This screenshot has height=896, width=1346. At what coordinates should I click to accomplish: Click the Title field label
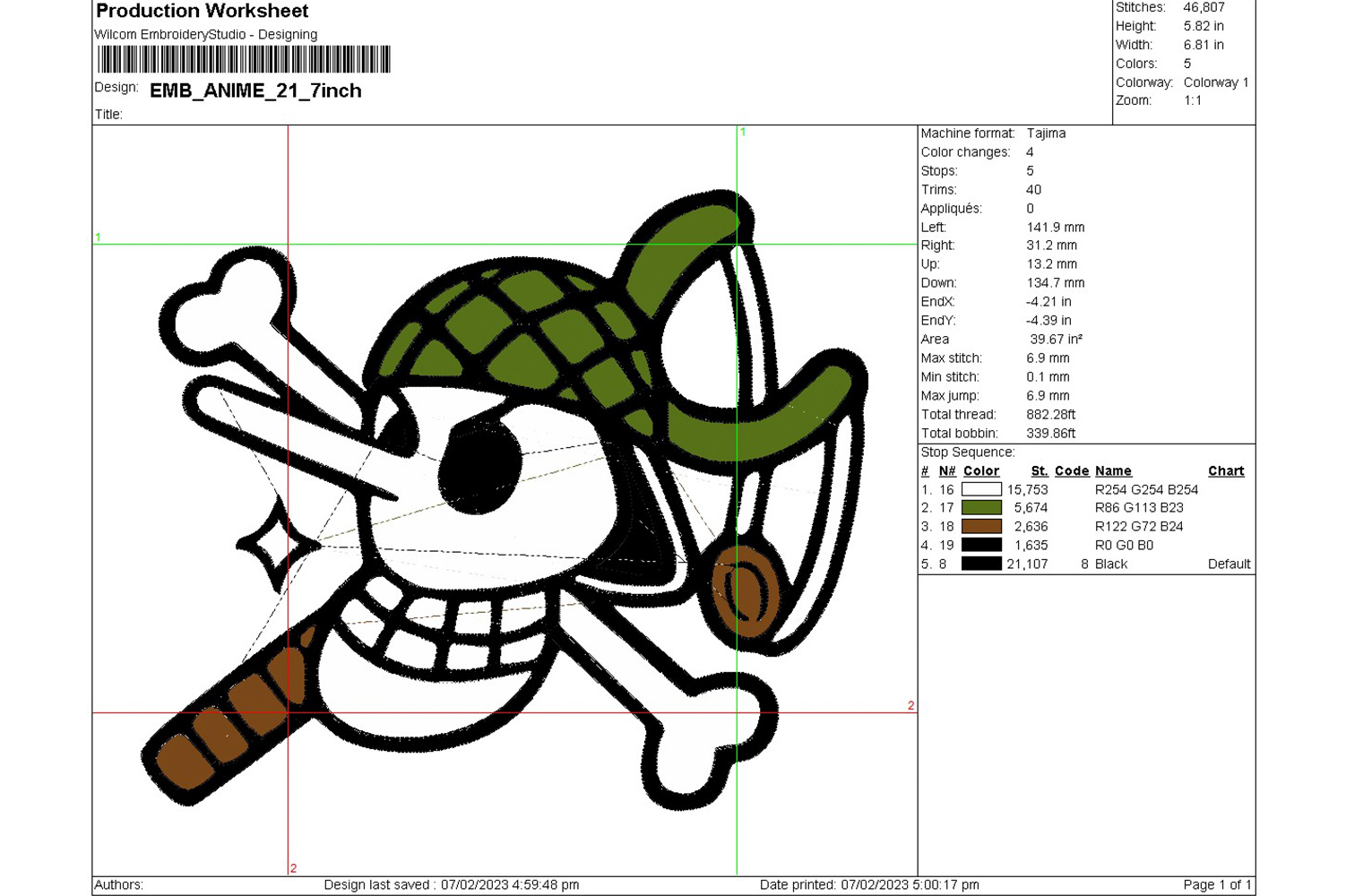click(108, 114)
